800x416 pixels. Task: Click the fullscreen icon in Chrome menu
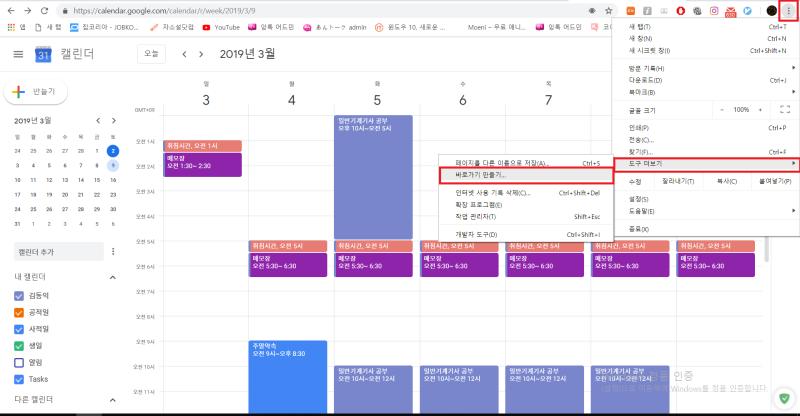click(x=785, y=110)
